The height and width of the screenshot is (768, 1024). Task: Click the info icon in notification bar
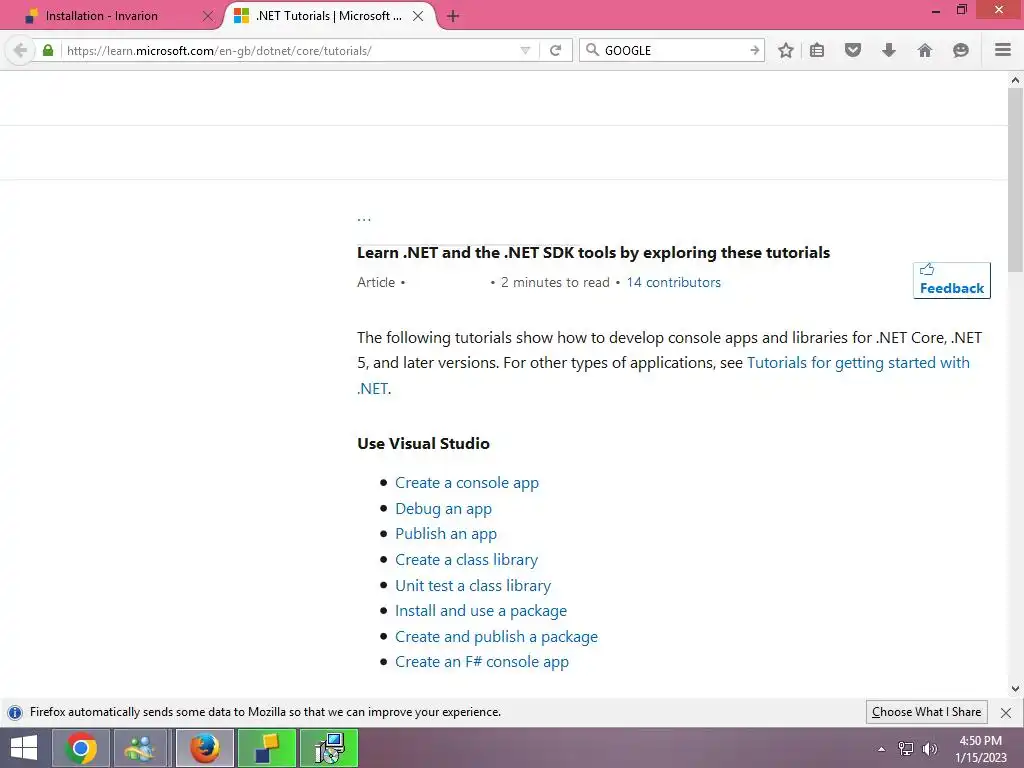coord(15,712)
